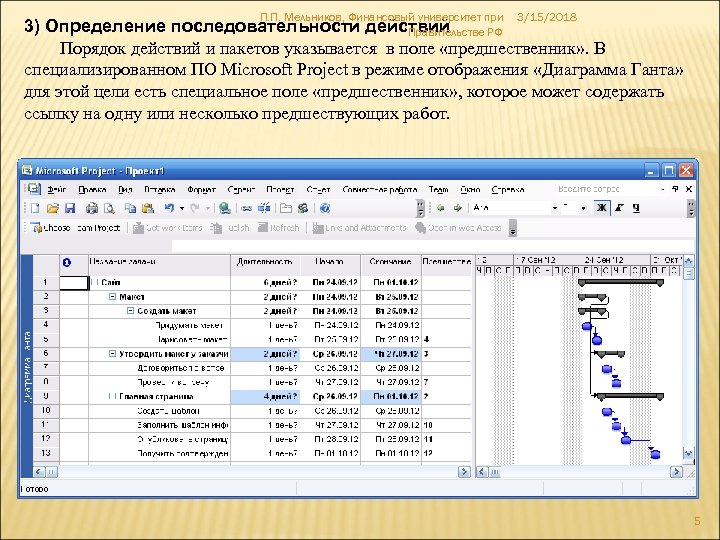720x540 pixels.
Task: Click the Paste clipboard icon
Action: tap(147, 208)
